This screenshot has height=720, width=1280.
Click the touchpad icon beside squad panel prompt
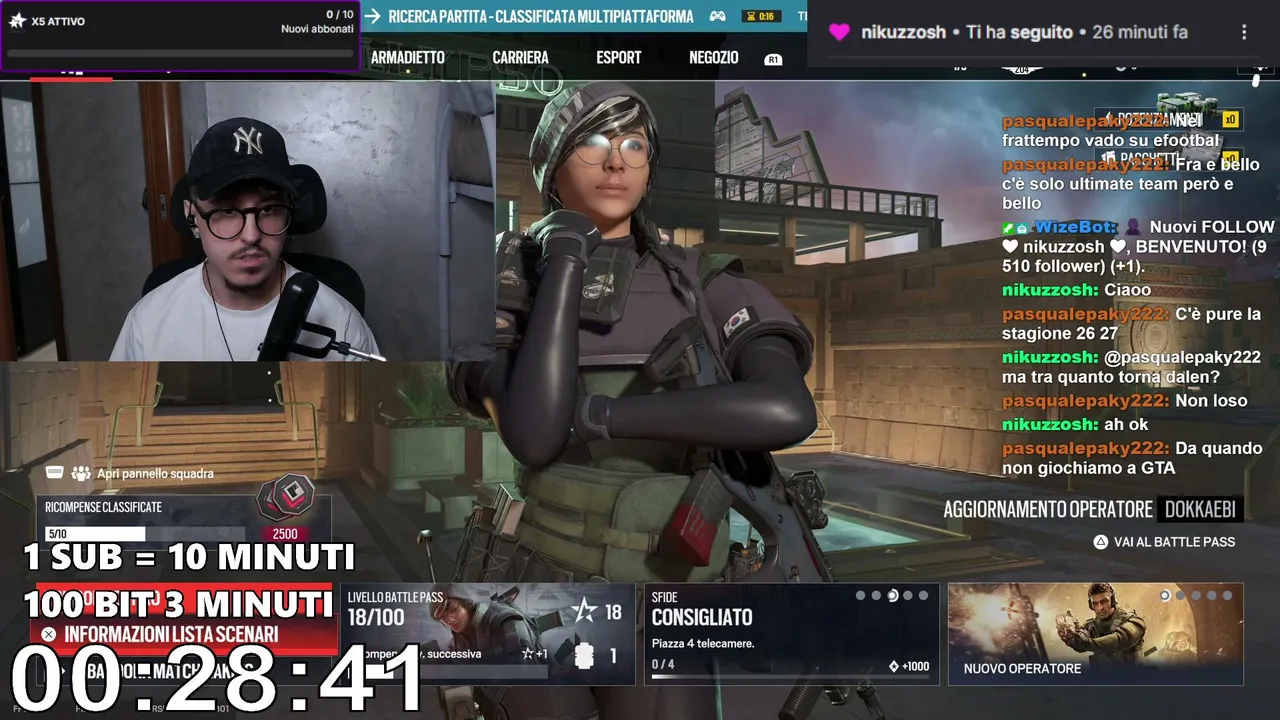coord(54,473)
